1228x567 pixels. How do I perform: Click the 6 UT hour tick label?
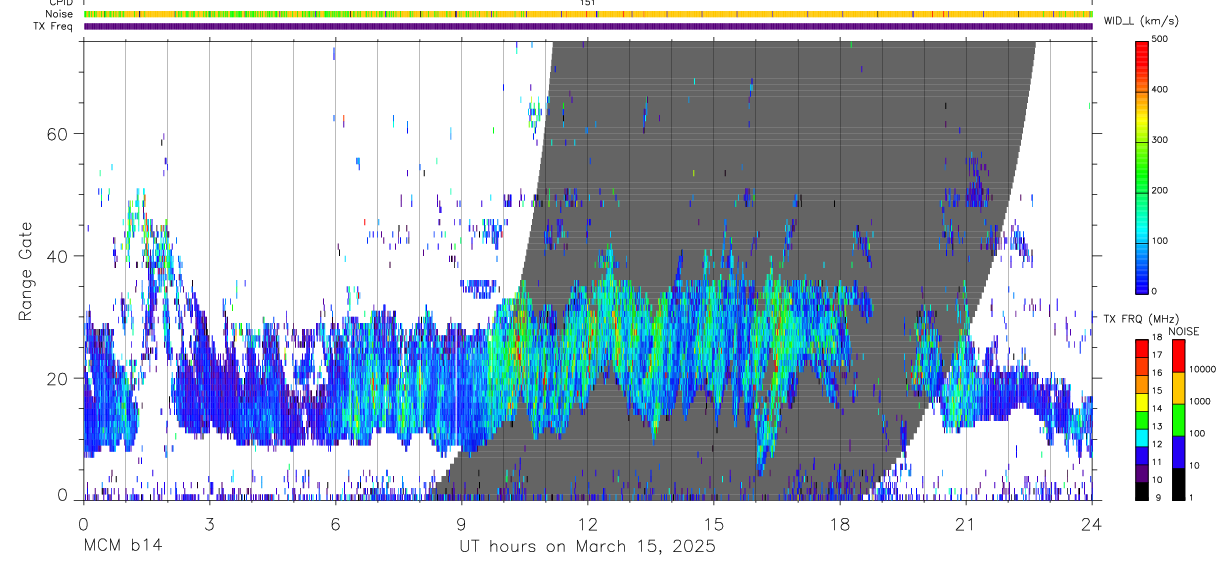coord(335,523)
